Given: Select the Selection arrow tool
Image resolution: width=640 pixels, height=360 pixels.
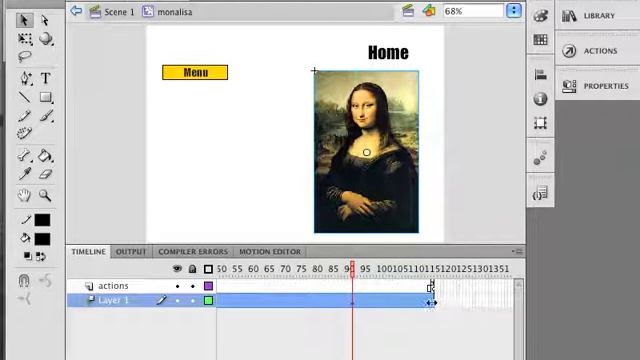Looking at the screenshot, I should pos(24,20).
